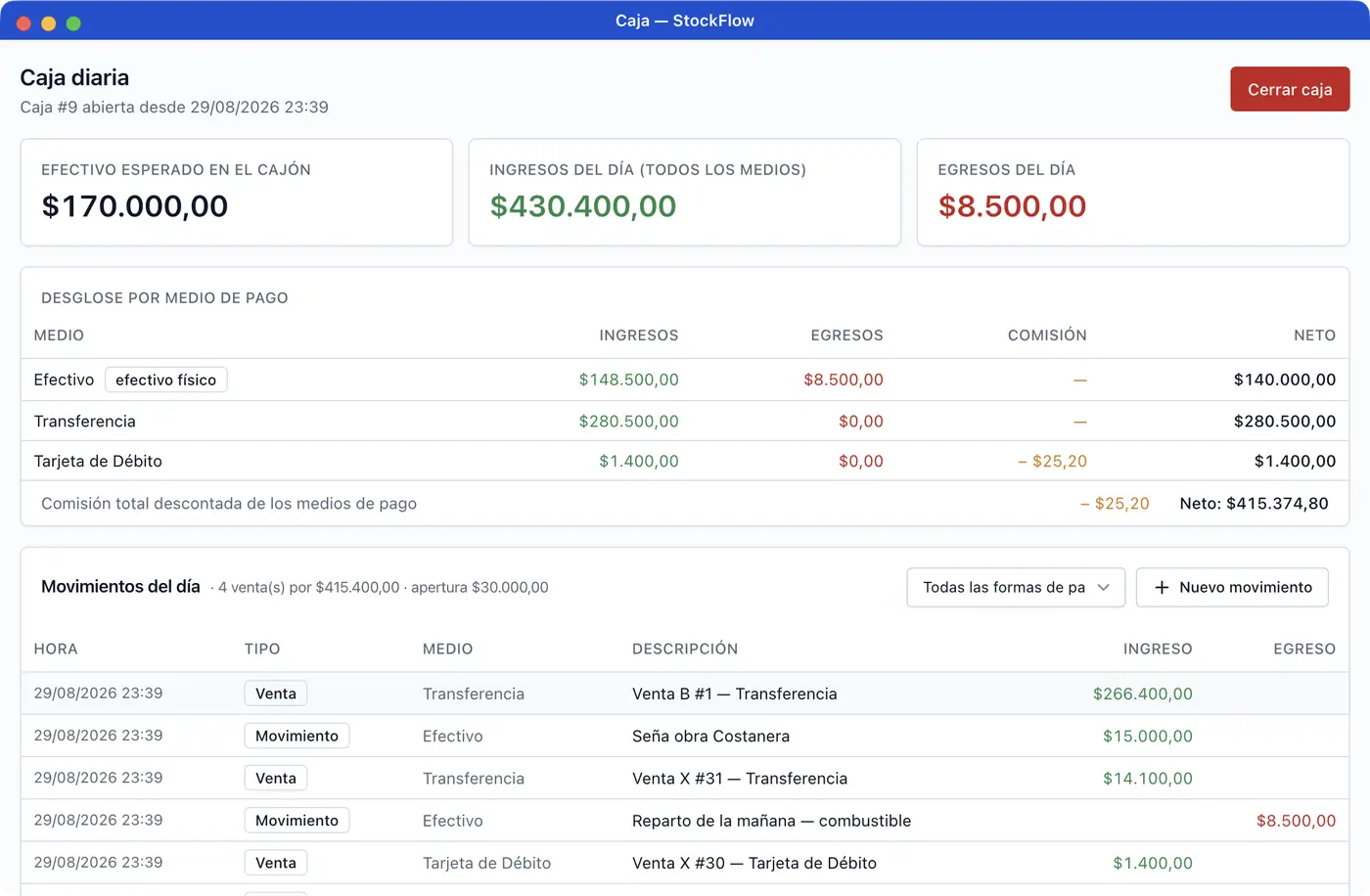Viewport: 1370px width, 896px height.
Task: Click the Movimientos del día heading
Action: pyautogui.click(x=120, y=586)
